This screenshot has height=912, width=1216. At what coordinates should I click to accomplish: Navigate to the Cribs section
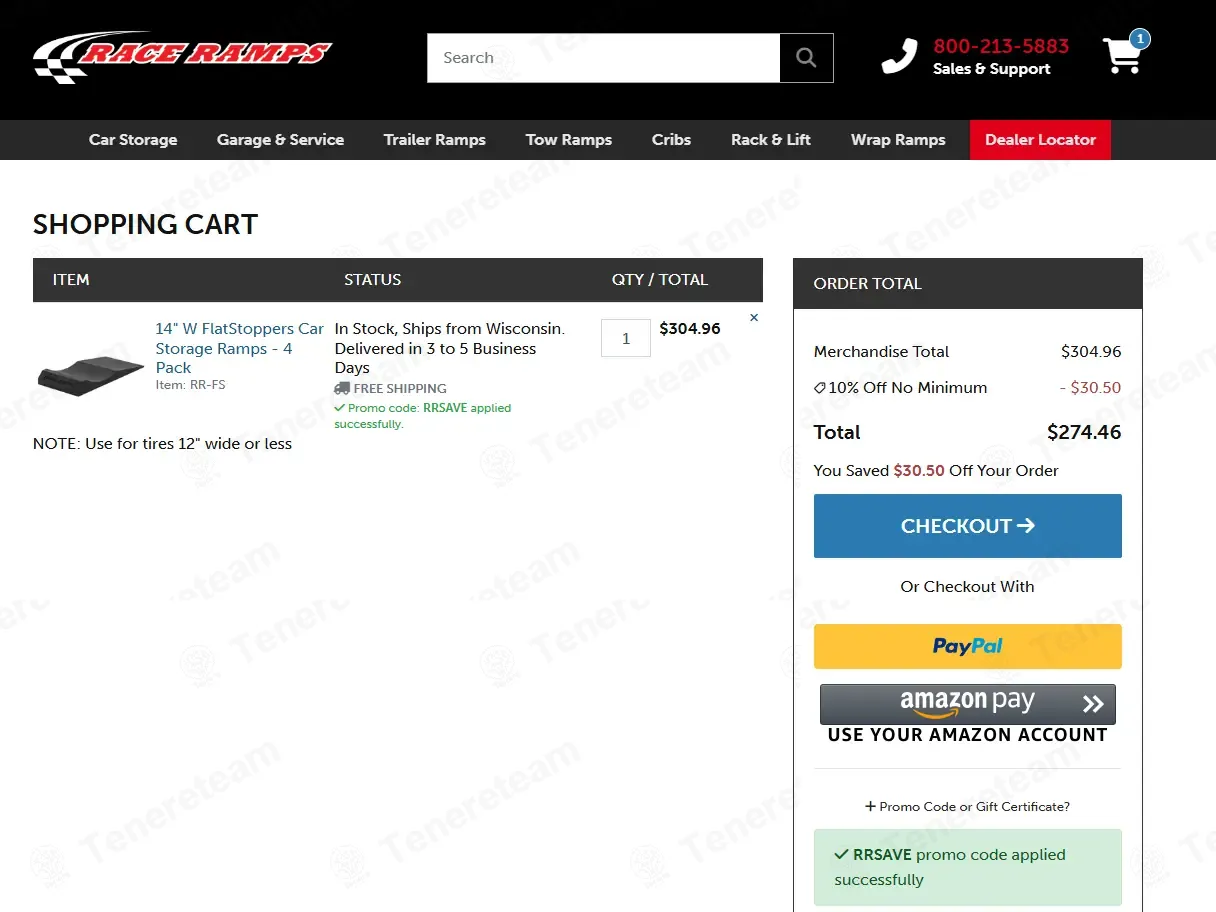(x=671, y=140)
